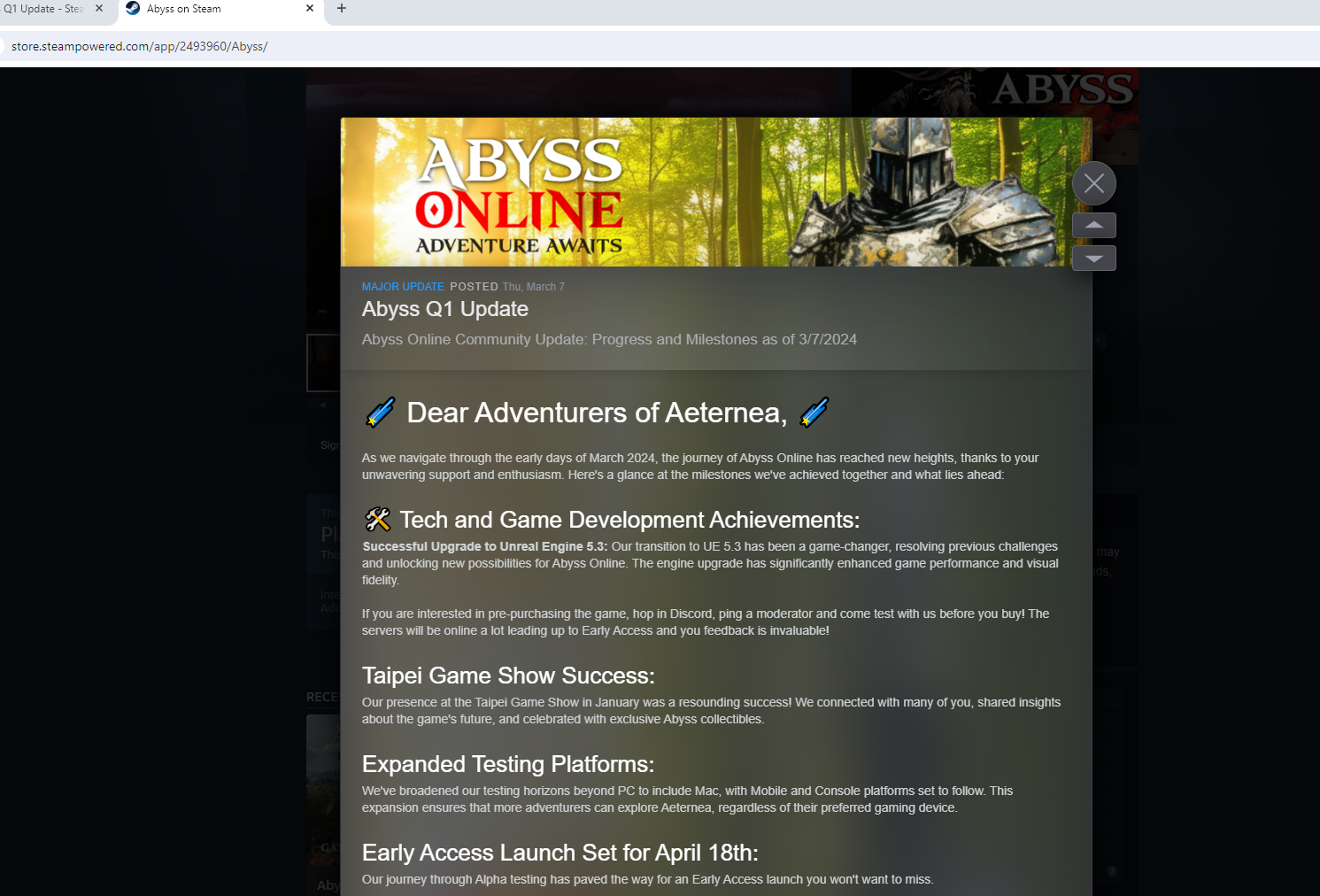This screenshot has width=1320, height=896.
Task: Close the Q1 Update browser tab
Action: [x=99, y=8]
